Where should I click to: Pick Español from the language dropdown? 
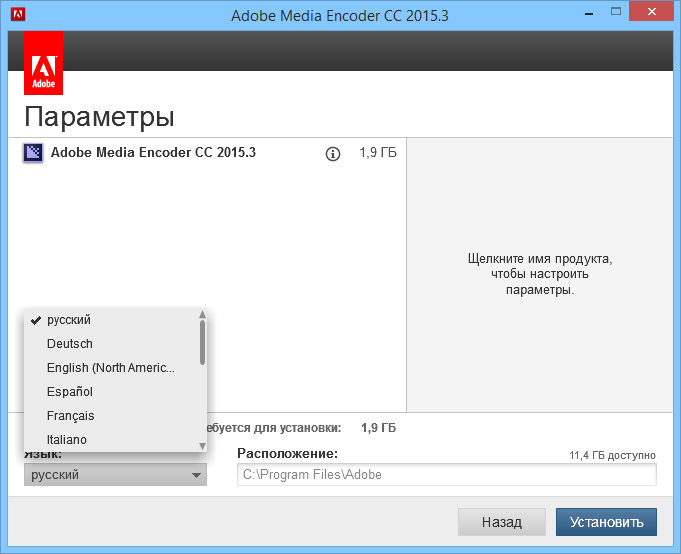115,392
